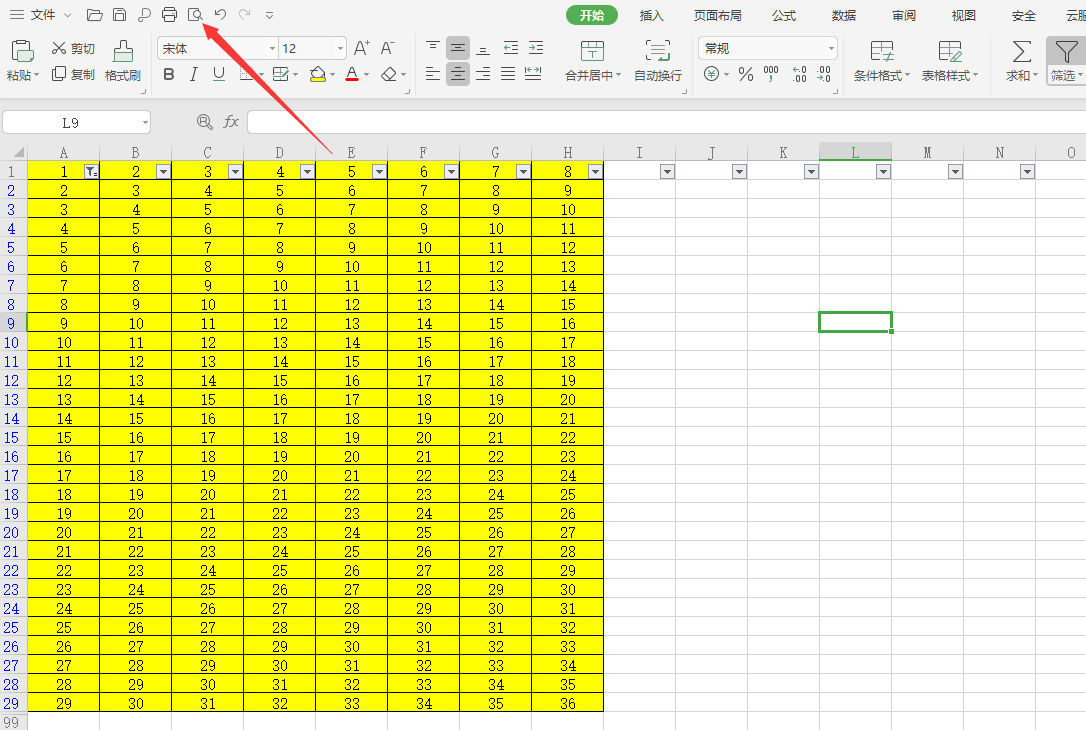Save the workbook with the disk icon
1086x730 pixels.
pyautogui.click(x=119, y=15)
